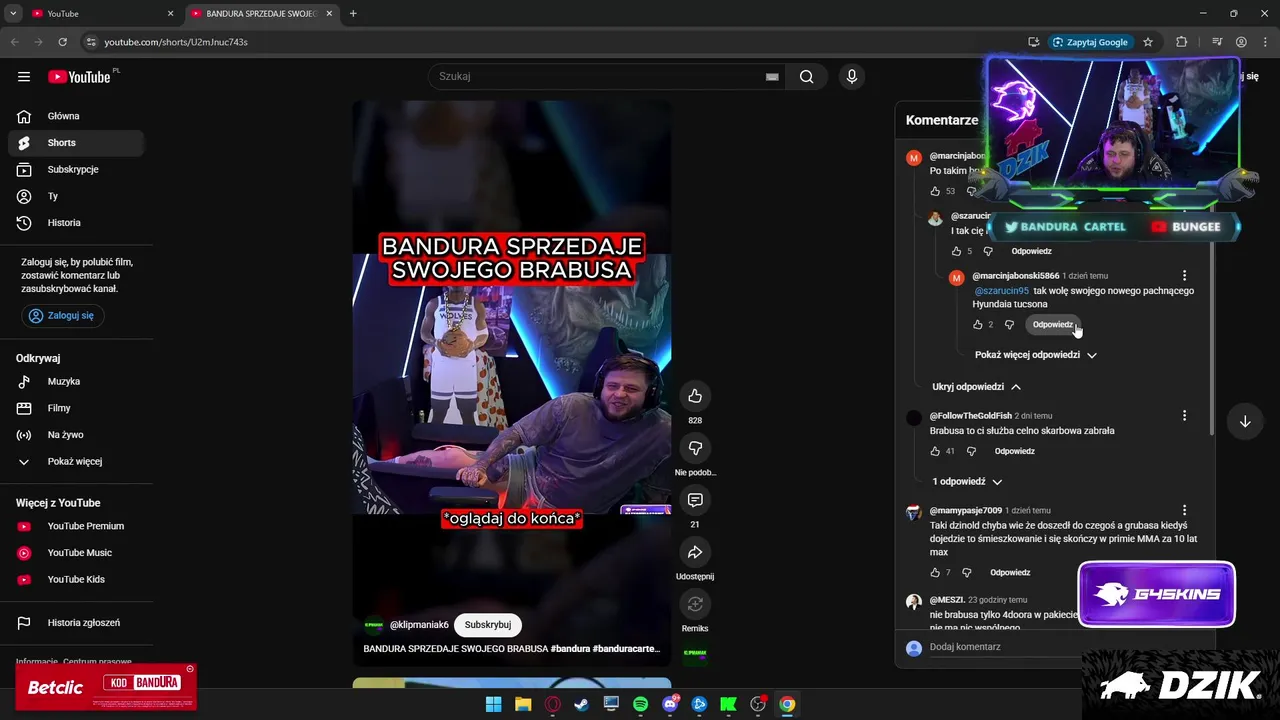Dislike the Hyundaia tucsona reply
This screenshot has height=720, width=1280.
[1009, 325]
